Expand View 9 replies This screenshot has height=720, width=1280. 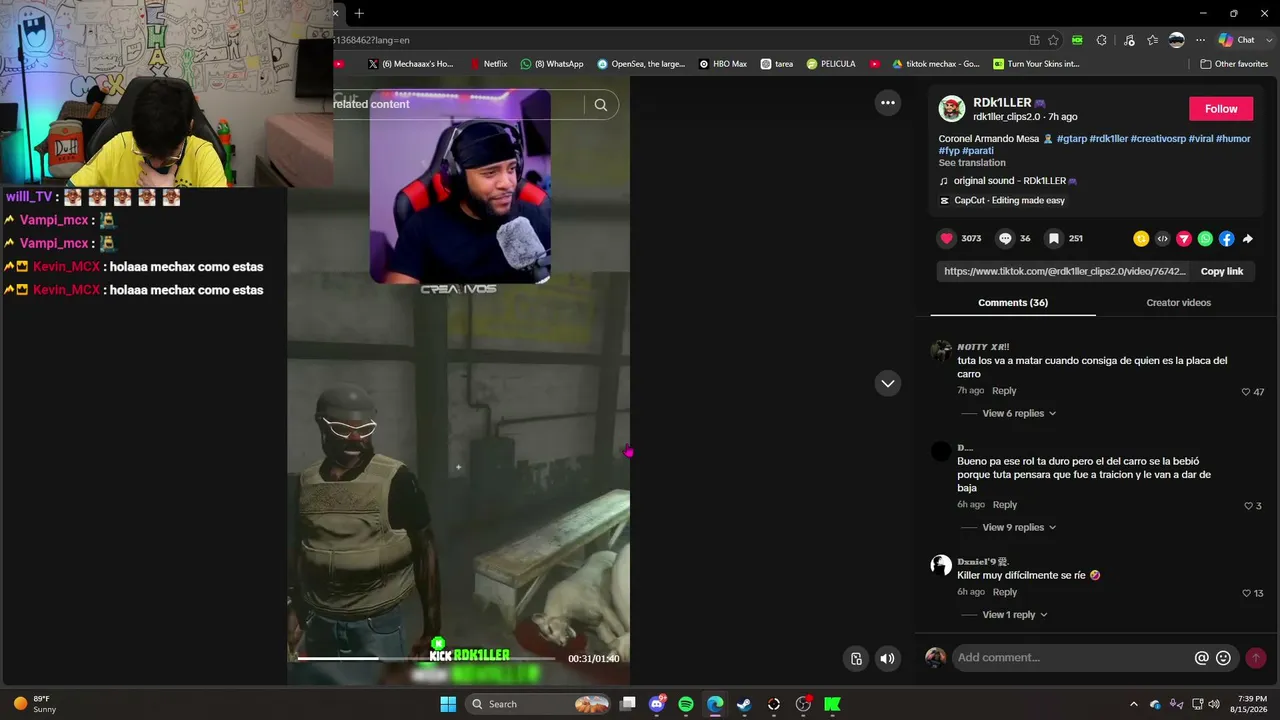click(x=1019, y=527)
